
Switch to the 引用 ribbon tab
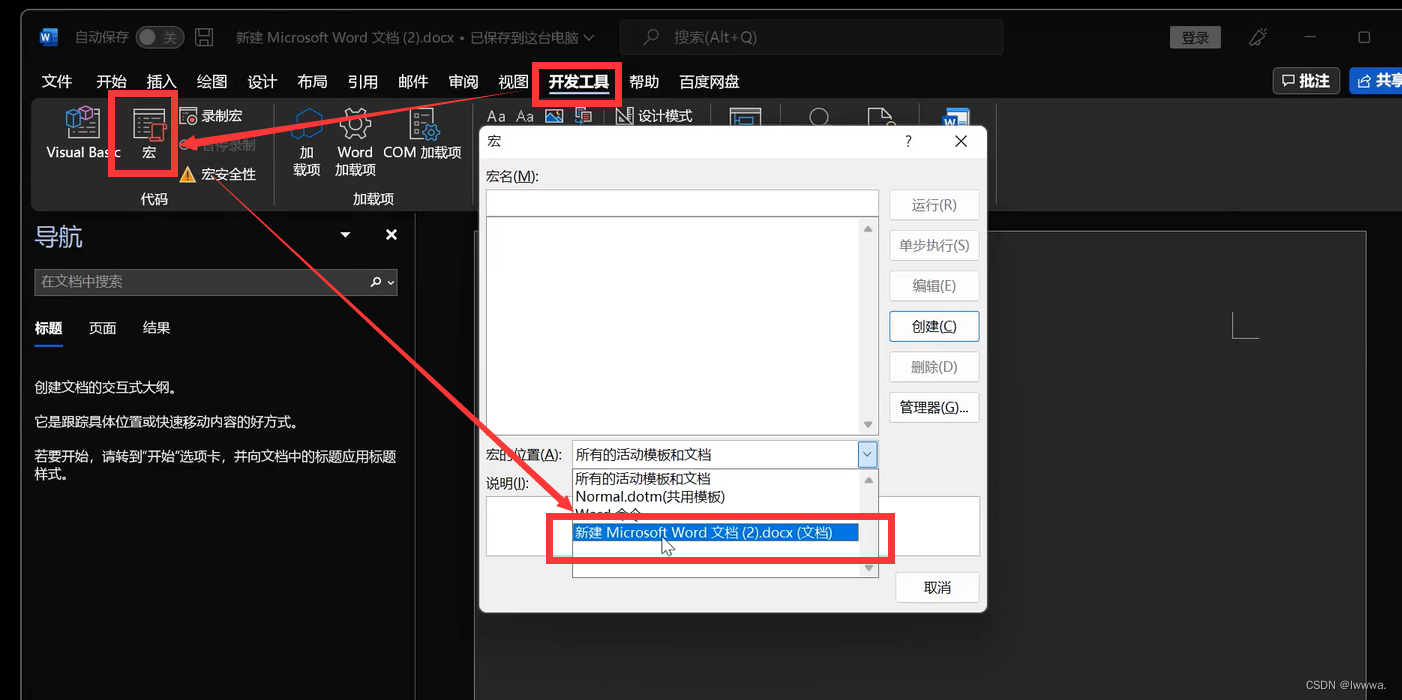pyautogui.click(x=363, y=81)
